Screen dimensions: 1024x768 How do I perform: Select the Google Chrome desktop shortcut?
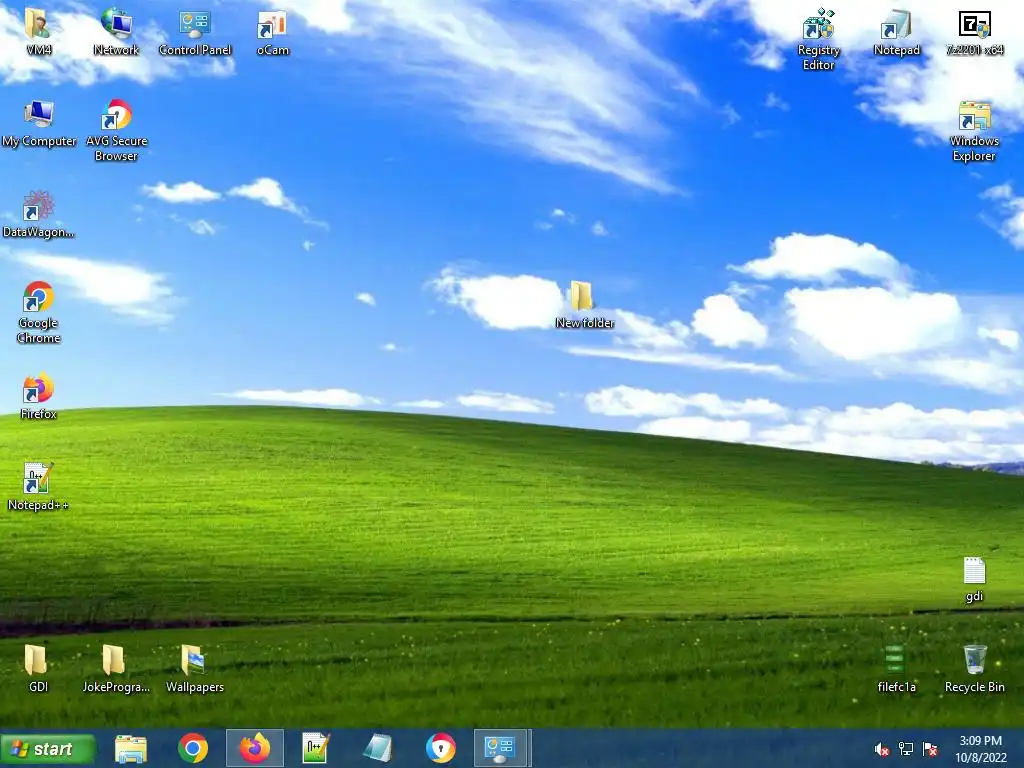tap(38, 297)
